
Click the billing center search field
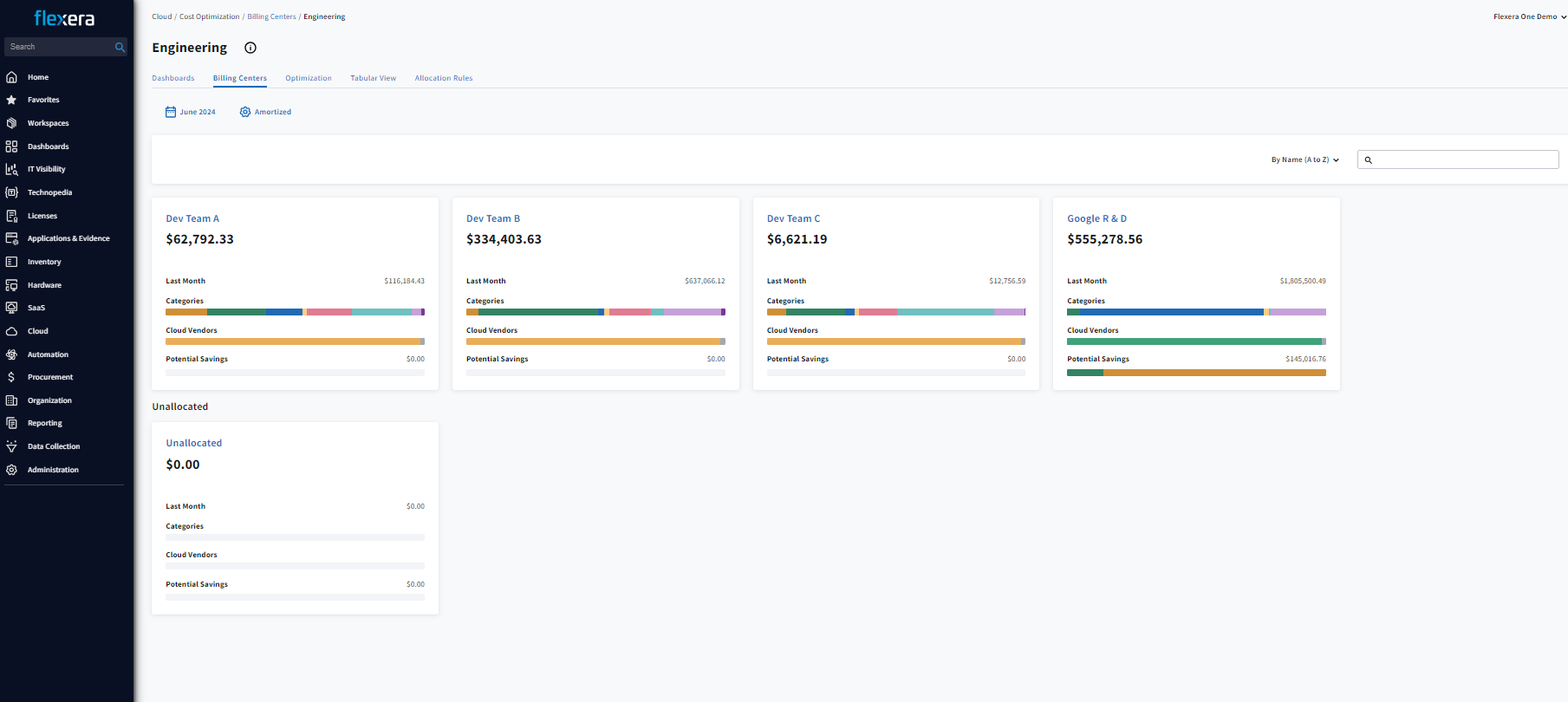(1464, 159)
